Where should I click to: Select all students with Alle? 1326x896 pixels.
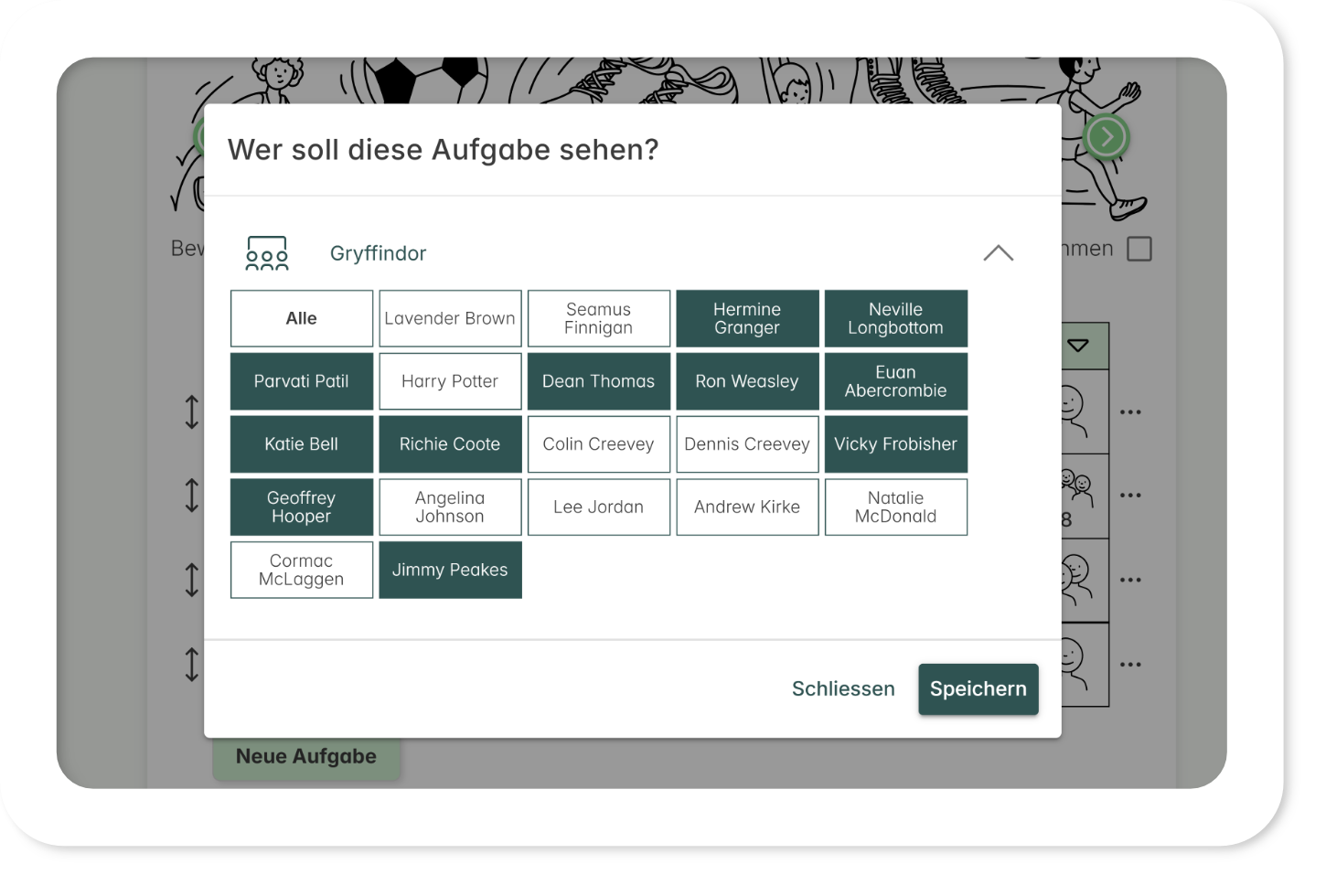[302, 318]
